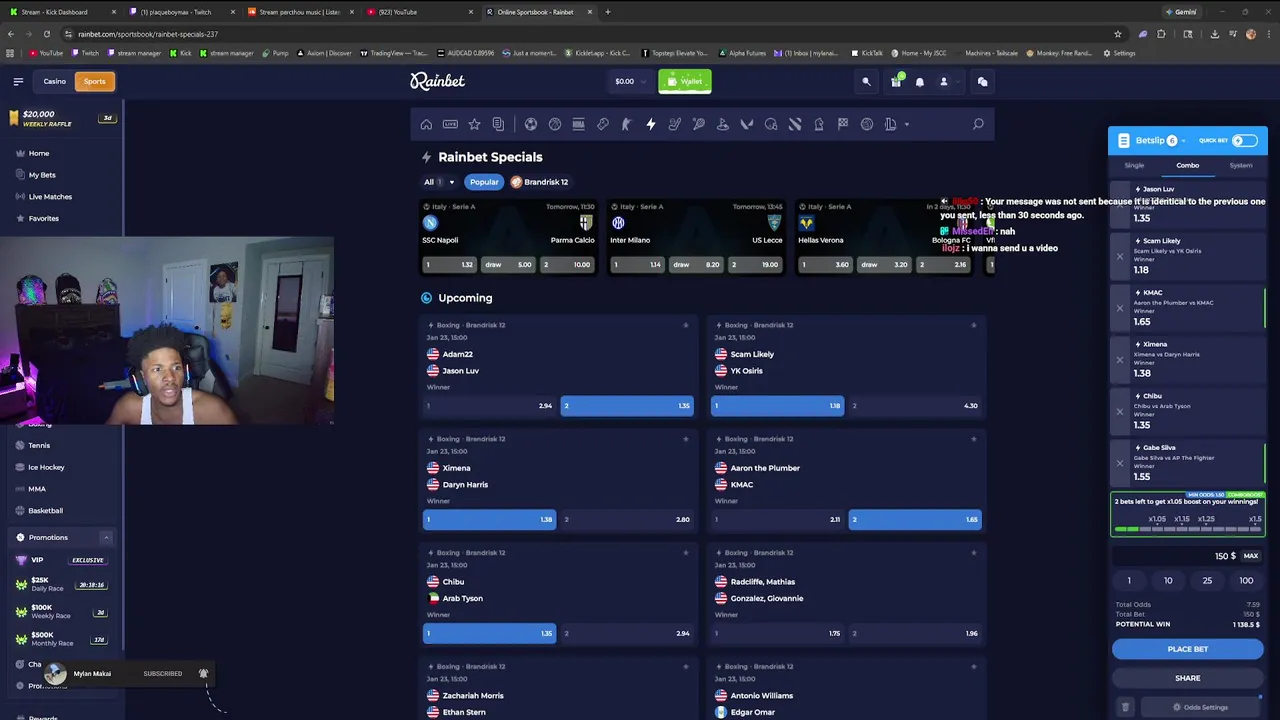Deselect Jason Luv odds 1.35

tap(626, 406)
